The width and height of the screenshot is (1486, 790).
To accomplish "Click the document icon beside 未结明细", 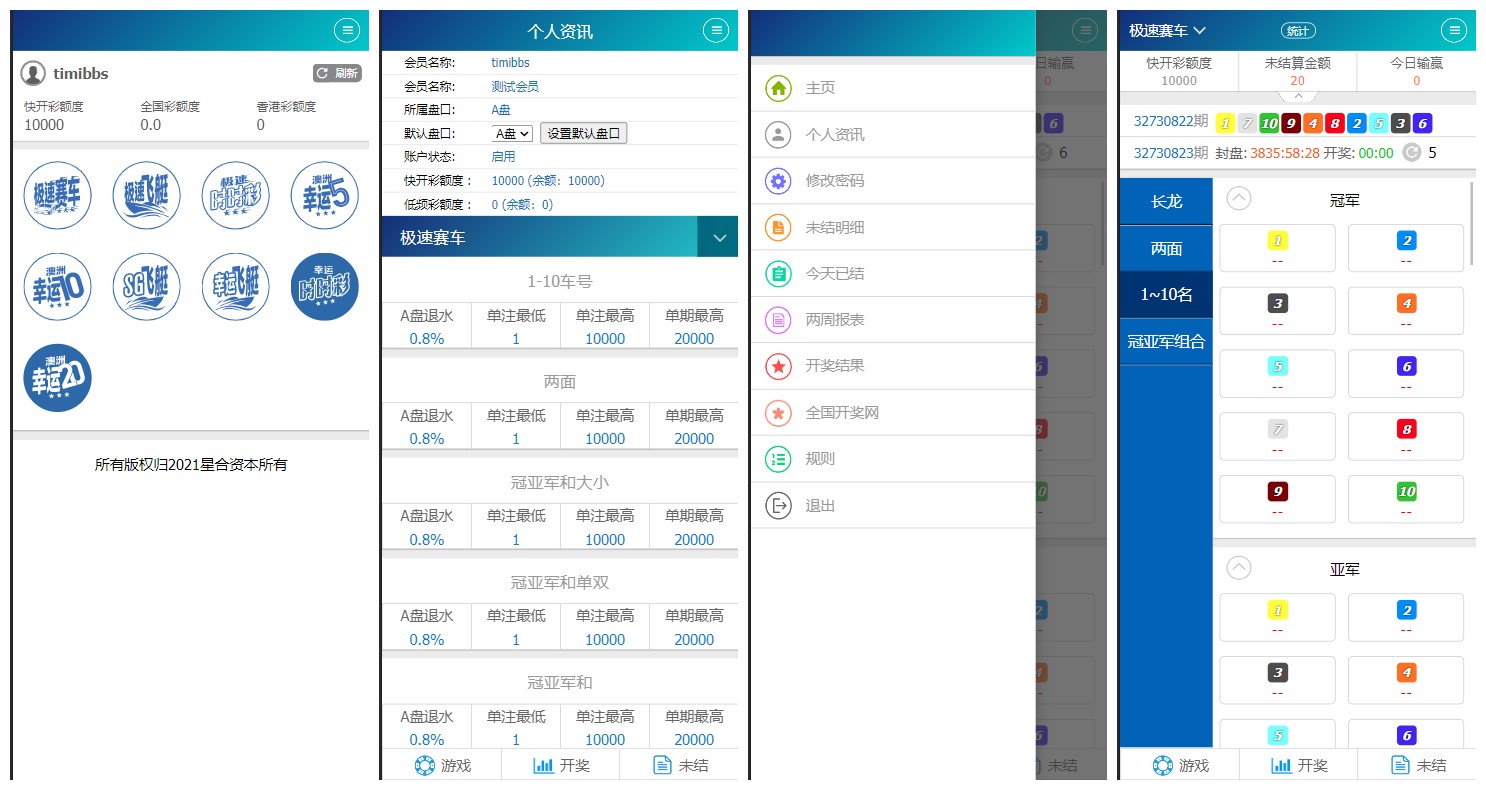I will (778, 227).
